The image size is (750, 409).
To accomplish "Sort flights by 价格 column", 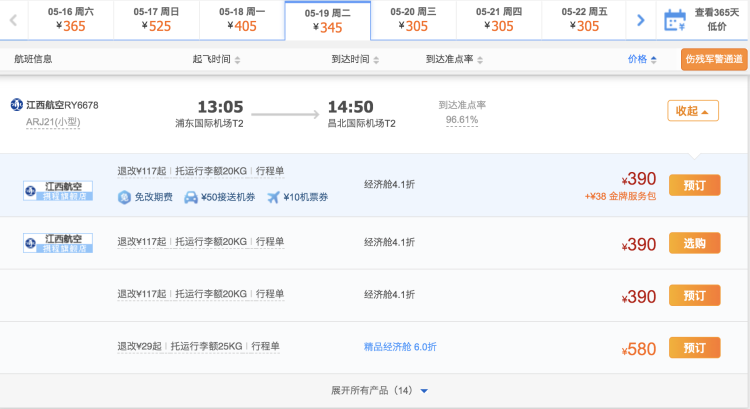I will pyautogui.click(x=641, y=59).
